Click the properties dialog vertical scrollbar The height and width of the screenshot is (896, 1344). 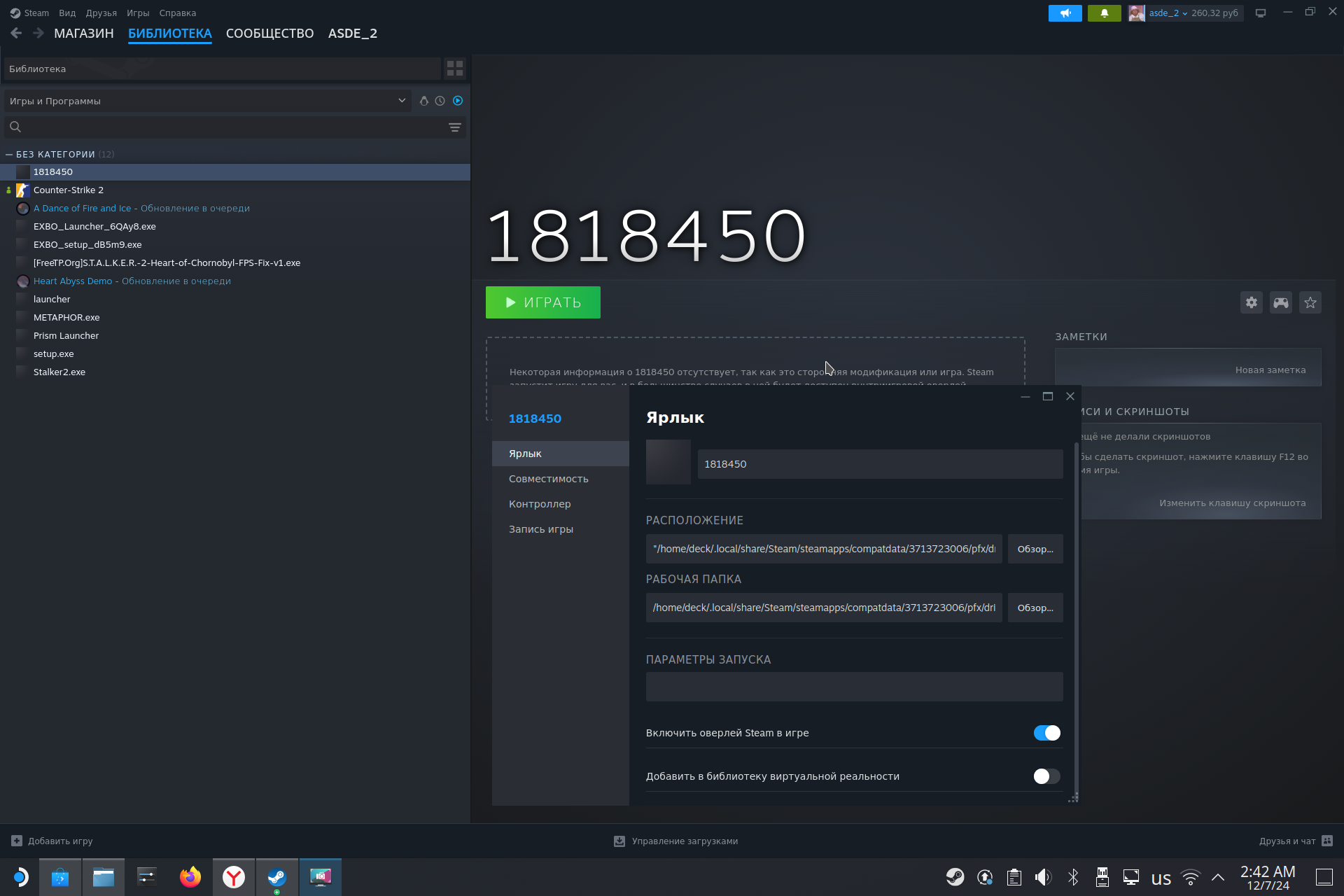click(1076, 619)
